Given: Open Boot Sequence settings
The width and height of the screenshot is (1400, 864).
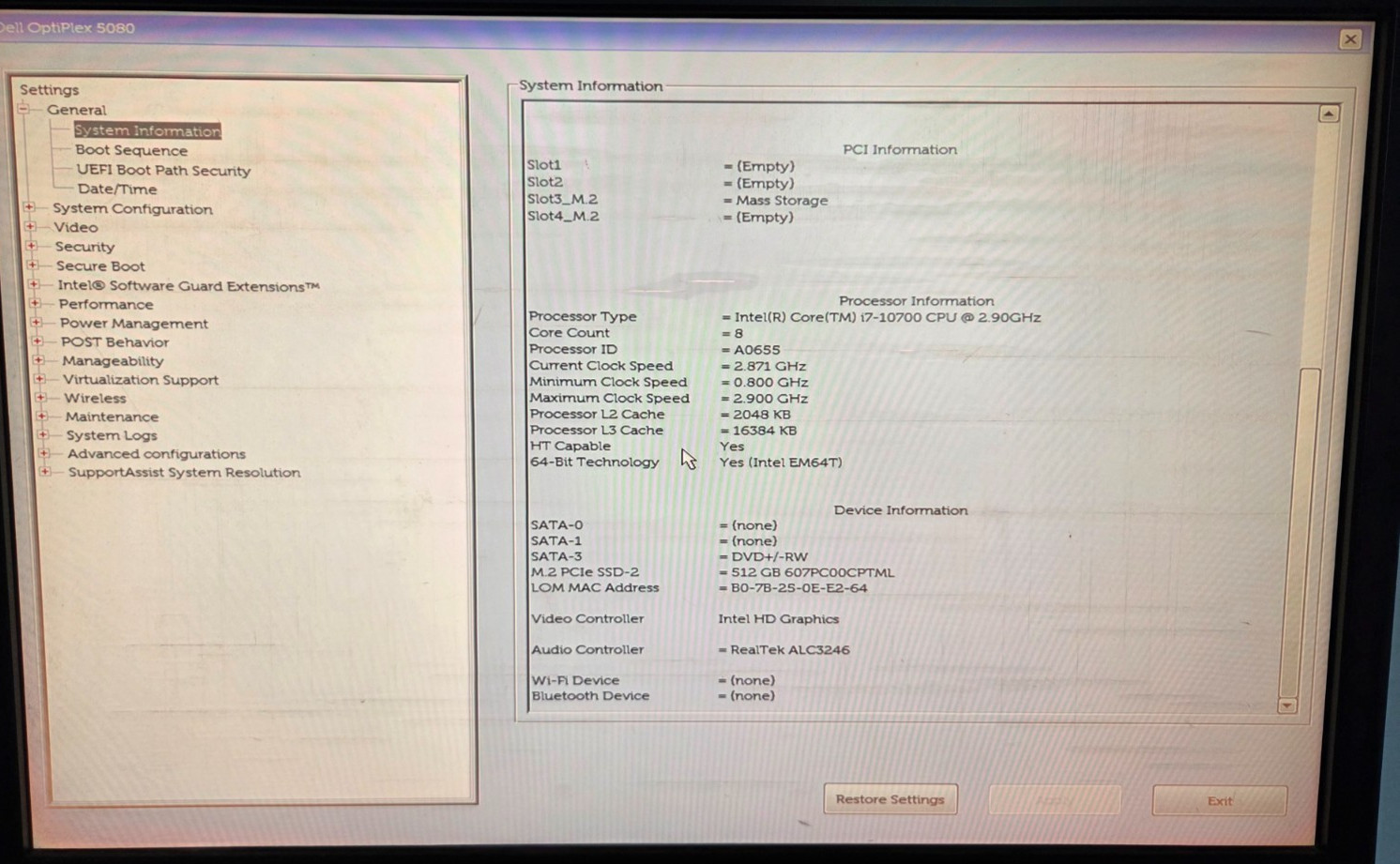Looking at the screenshot, I should click(x=131, y=150).
